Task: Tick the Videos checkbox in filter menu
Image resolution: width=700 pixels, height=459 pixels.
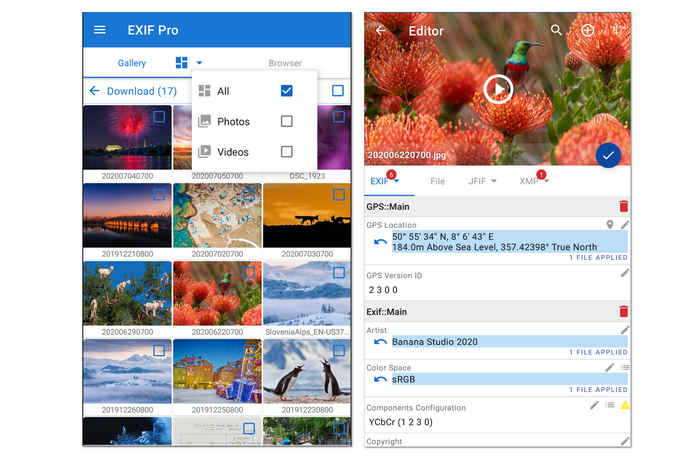Action: point(287,152)
